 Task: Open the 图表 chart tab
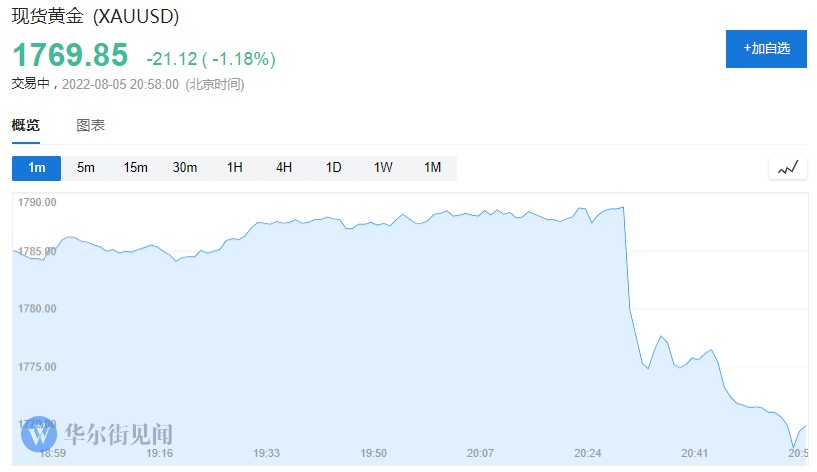coord(91,126)
